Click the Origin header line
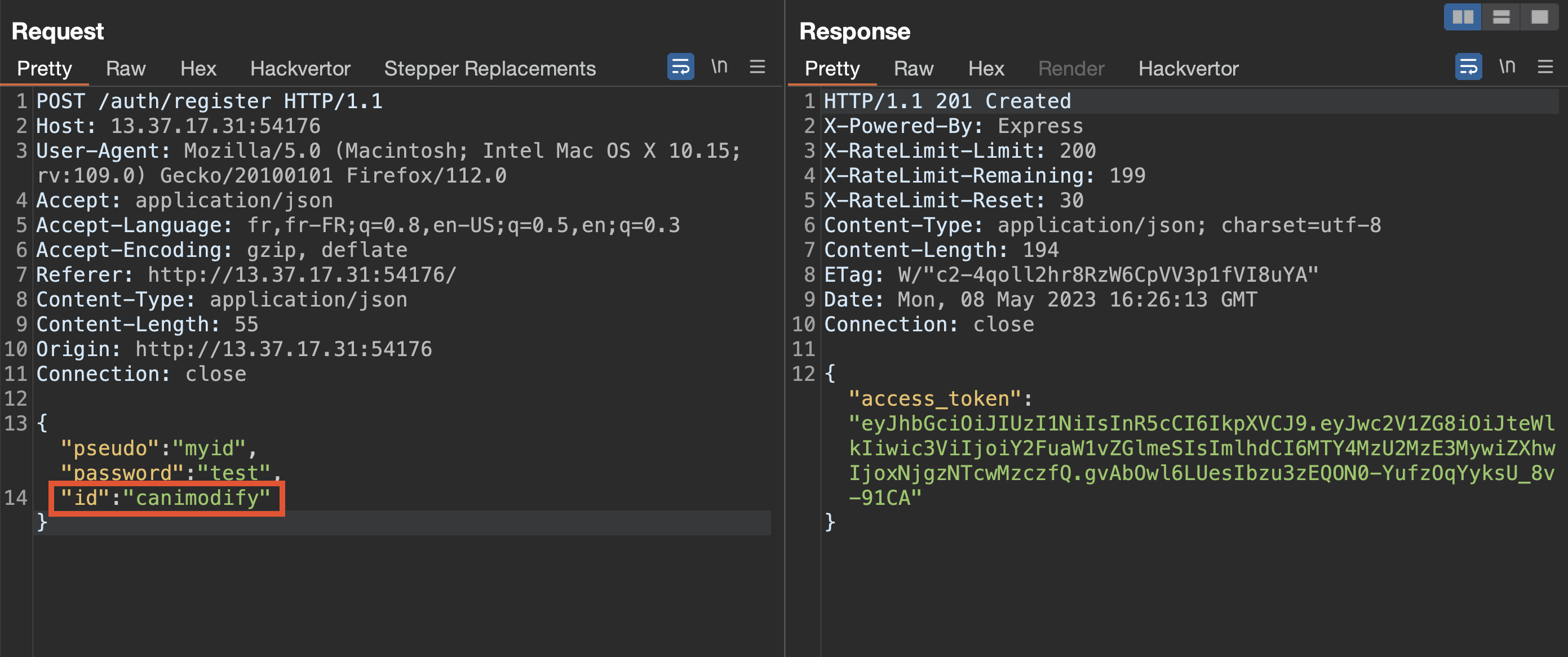The image size is (1568, 657). click(234, 349)
